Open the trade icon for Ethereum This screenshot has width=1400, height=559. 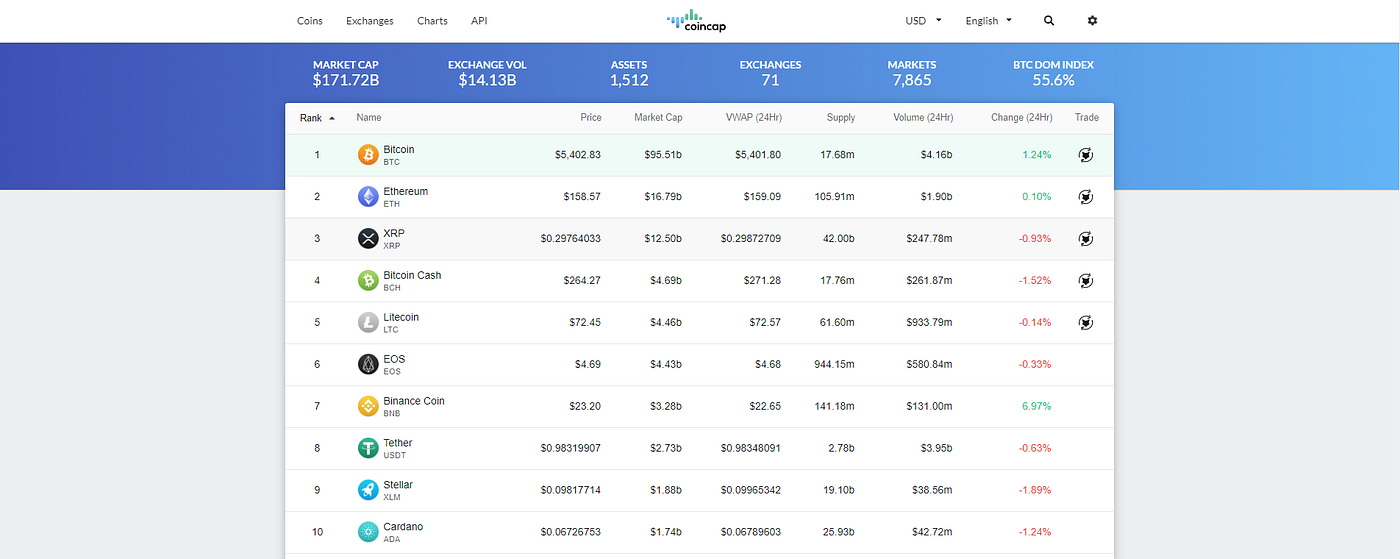click(1086, 197)
